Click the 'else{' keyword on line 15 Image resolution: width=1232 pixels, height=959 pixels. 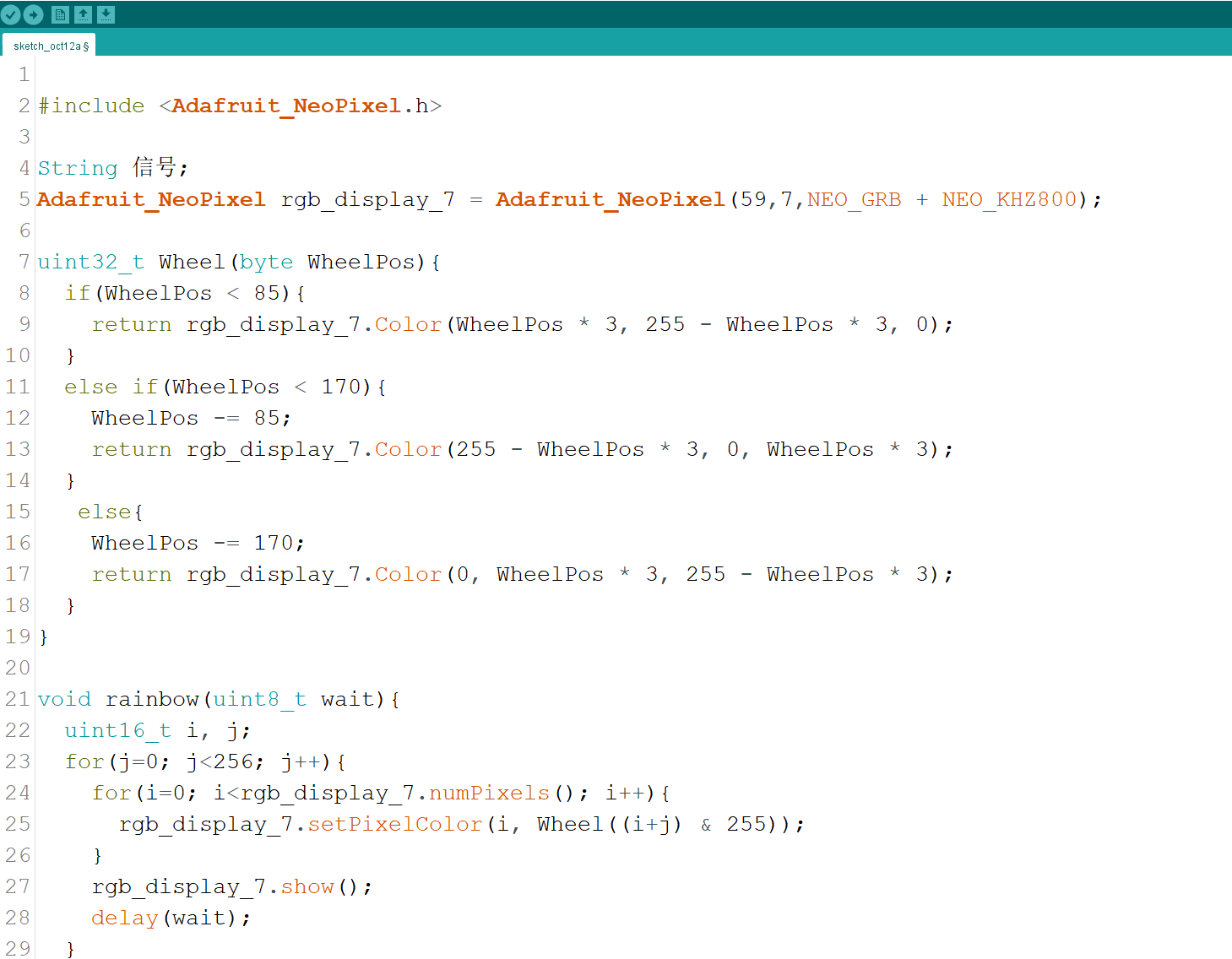(111, 512)
